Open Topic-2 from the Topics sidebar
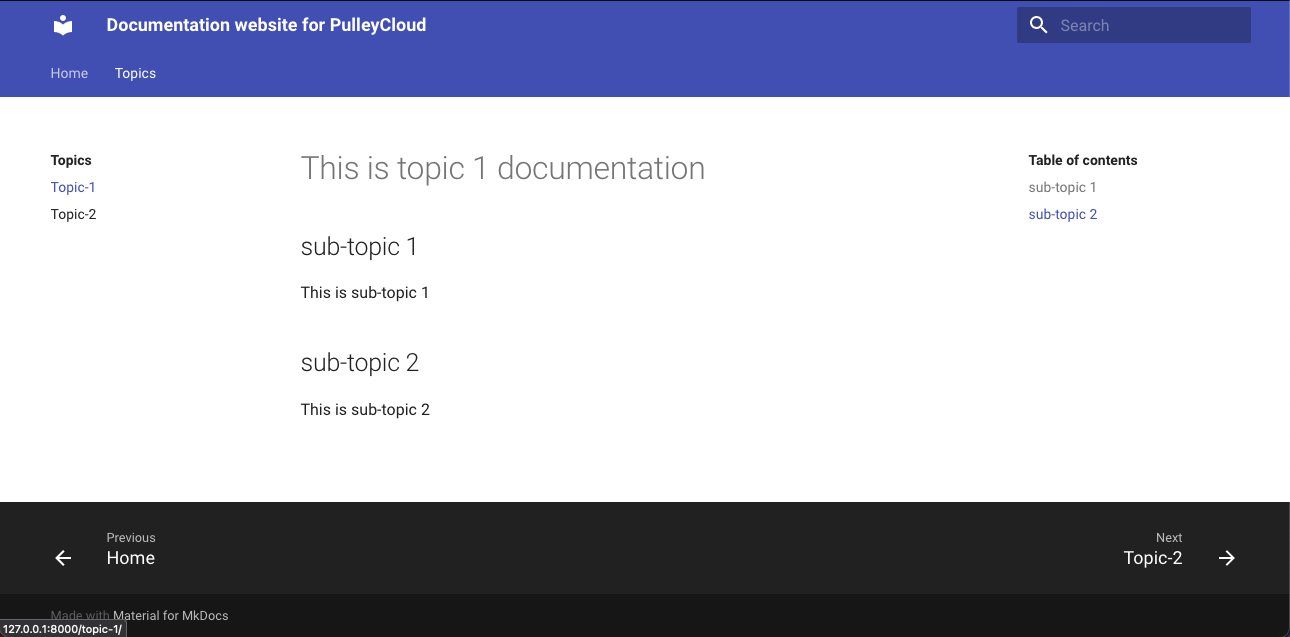 (73, 214)
